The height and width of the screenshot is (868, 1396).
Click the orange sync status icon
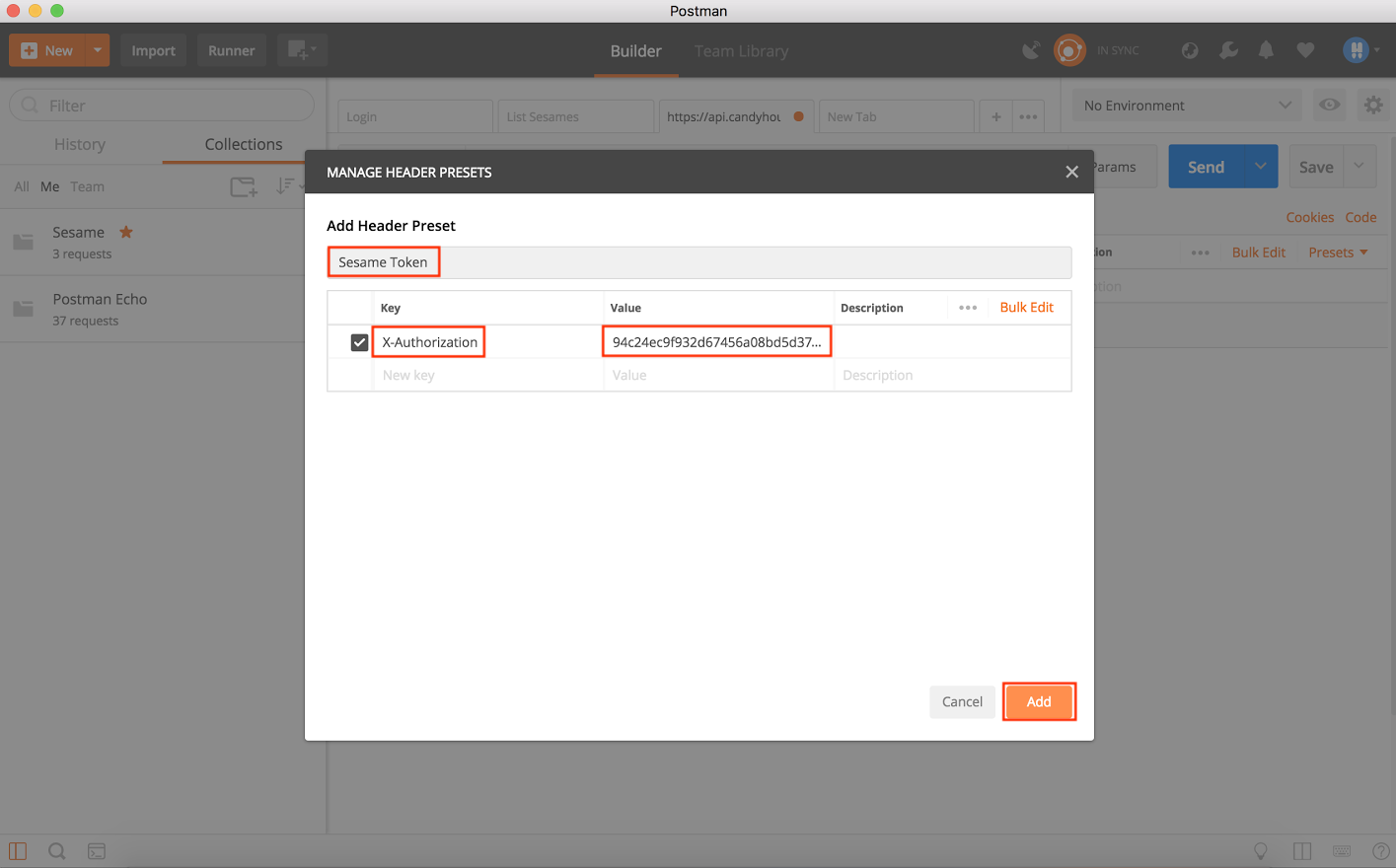[1069, 50]
